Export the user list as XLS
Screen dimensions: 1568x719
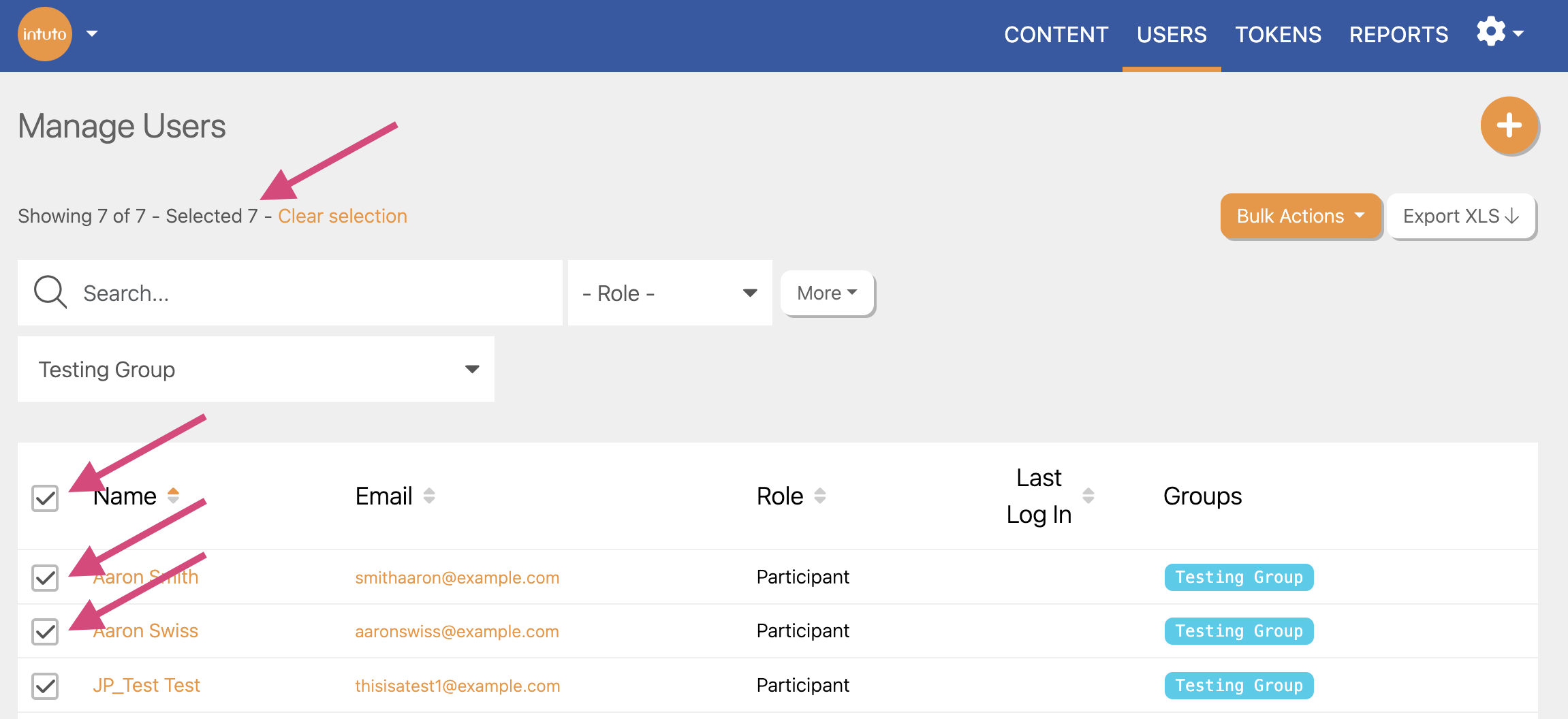(1461, 217)
